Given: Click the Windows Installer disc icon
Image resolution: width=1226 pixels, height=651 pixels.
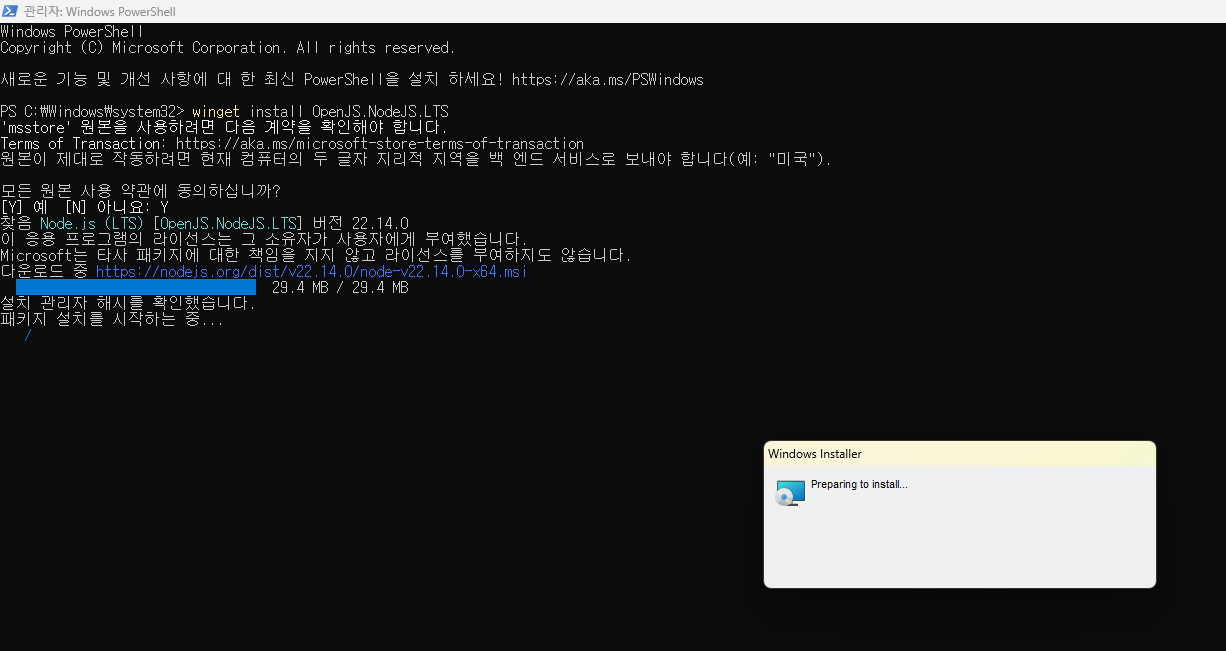Looking at the screenshot, I should pyautogui.click(x=790, y=493).
